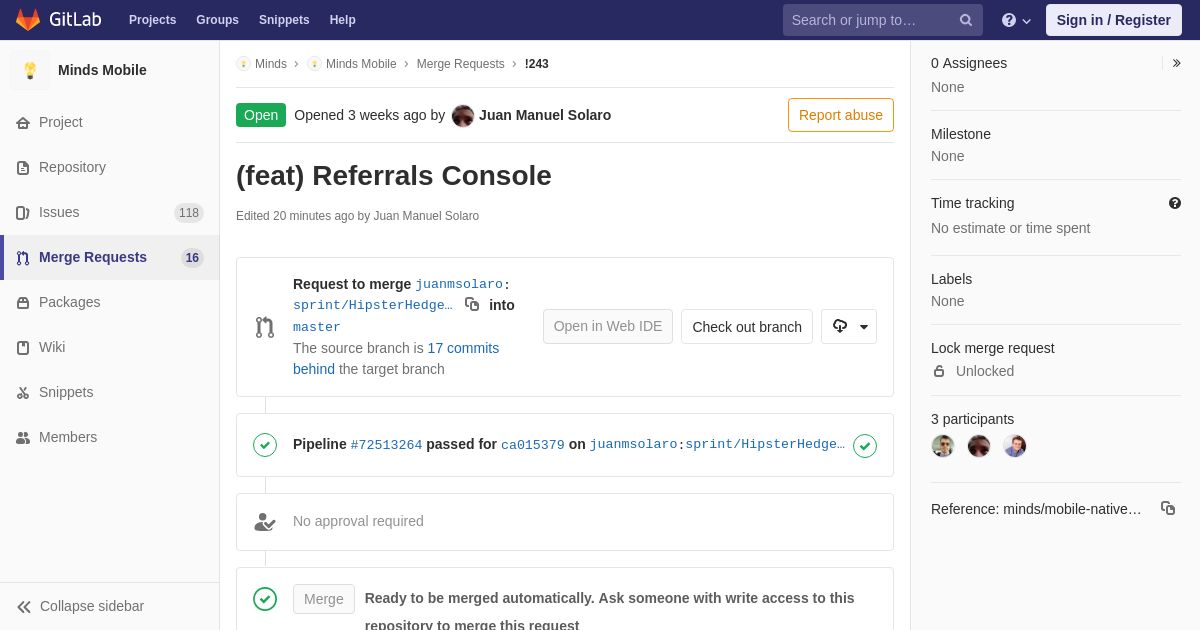Screen dimensions: 1200x630
Task: Open the Projects menu in top bar
Action: 152,20
